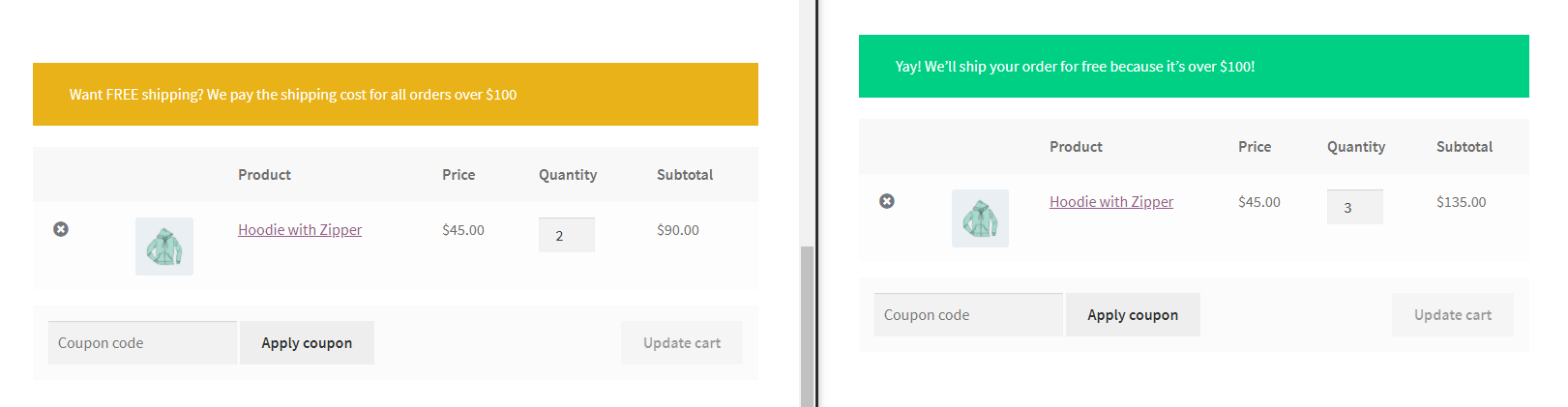Apply coupon in the left cart

coord(307,343)
